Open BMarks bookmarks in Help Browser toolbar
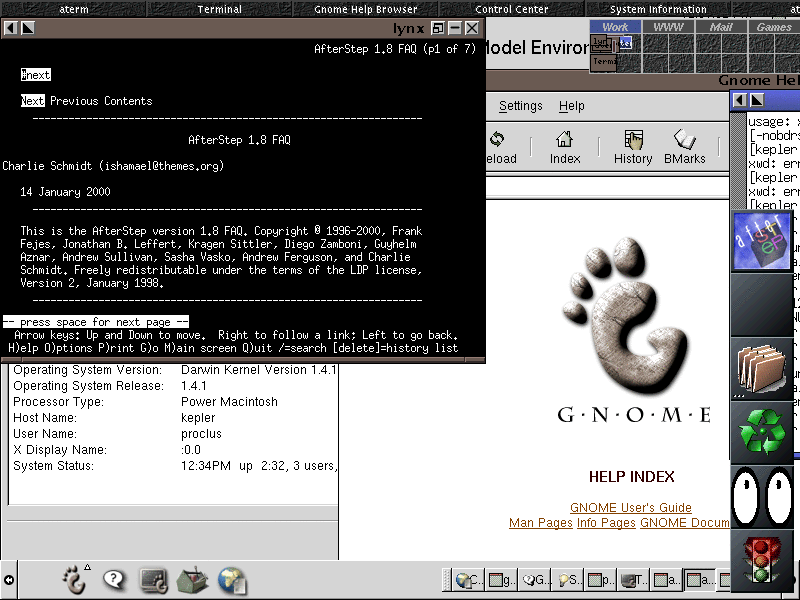The image size is (800, 600). pos(684,147)
